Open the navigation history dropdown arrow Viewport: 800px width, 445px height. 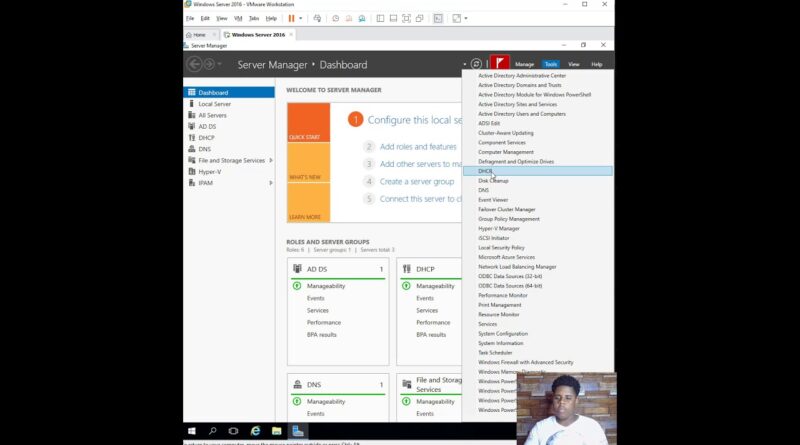(220, 64)
